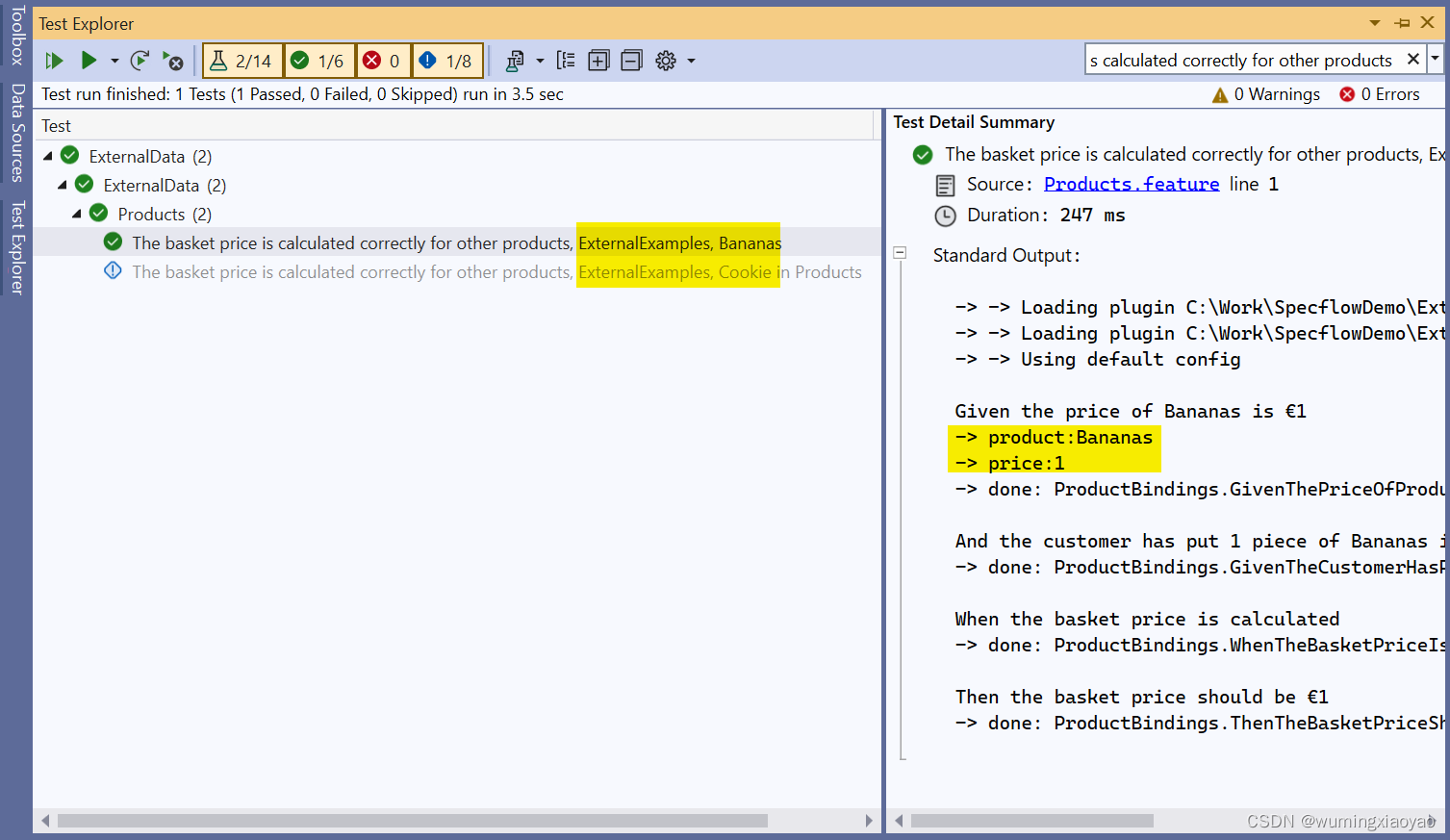Open the Toolbox side tab

16,35
